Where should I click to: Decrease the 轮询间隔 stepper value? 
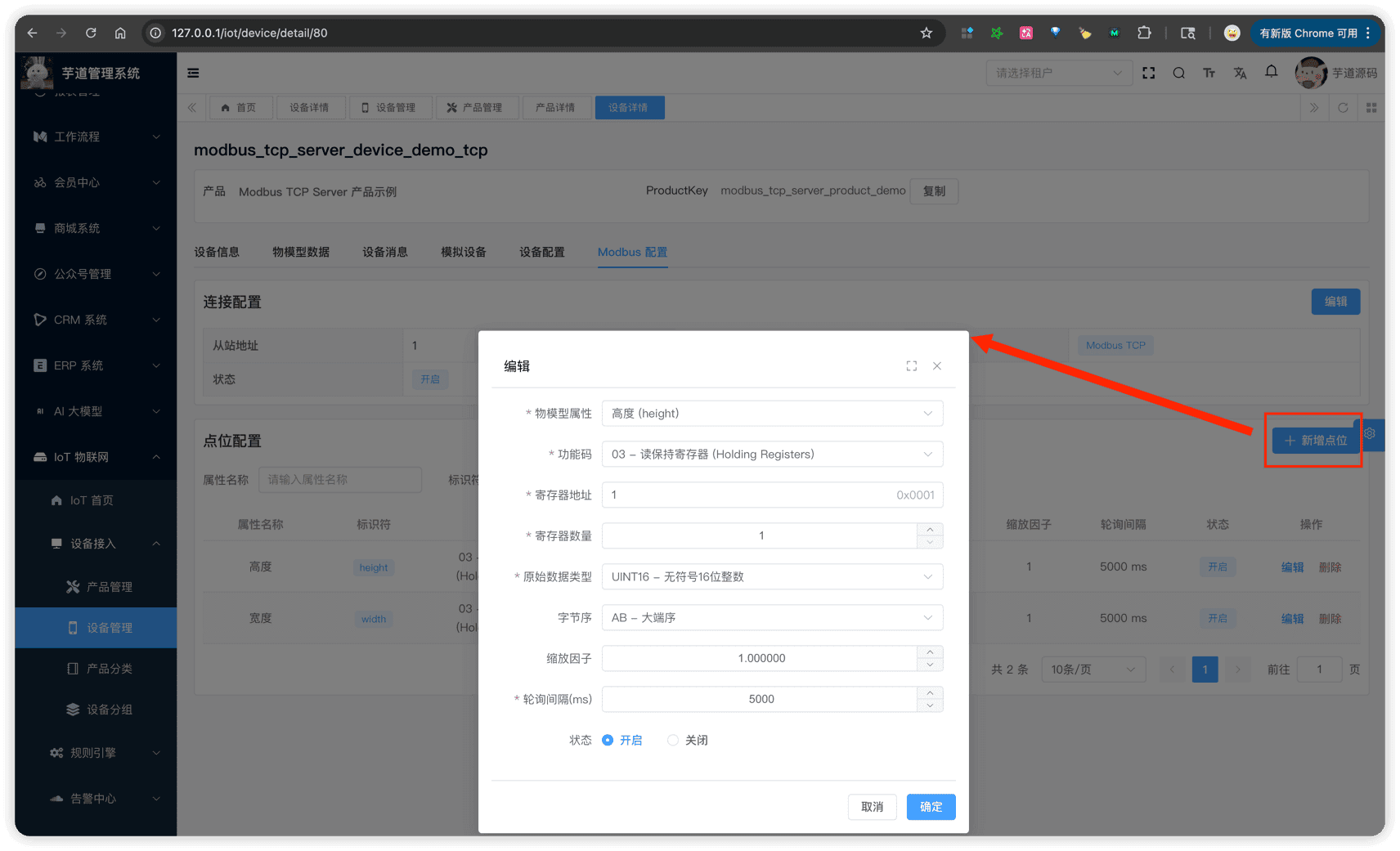click(930, 705)
